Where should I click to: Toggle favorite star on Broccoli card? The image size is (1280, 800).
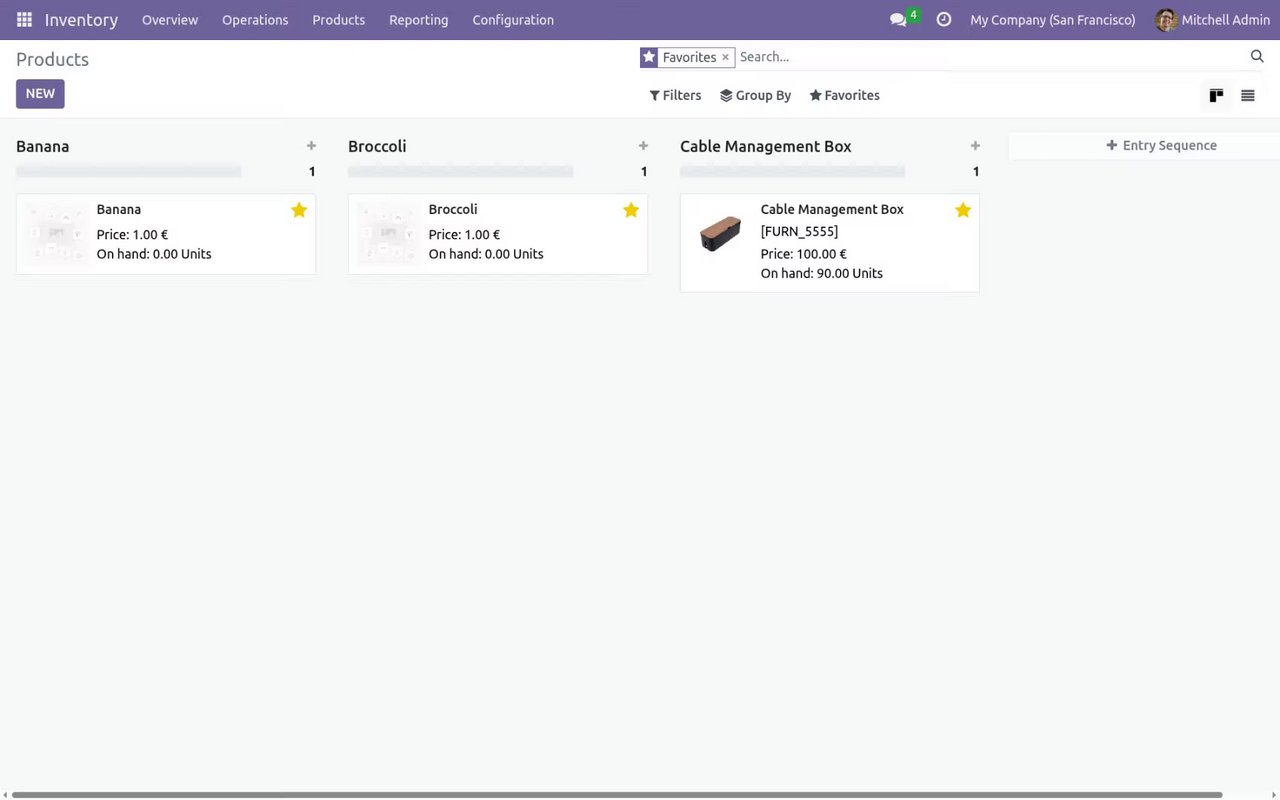[x=631, y=210]
